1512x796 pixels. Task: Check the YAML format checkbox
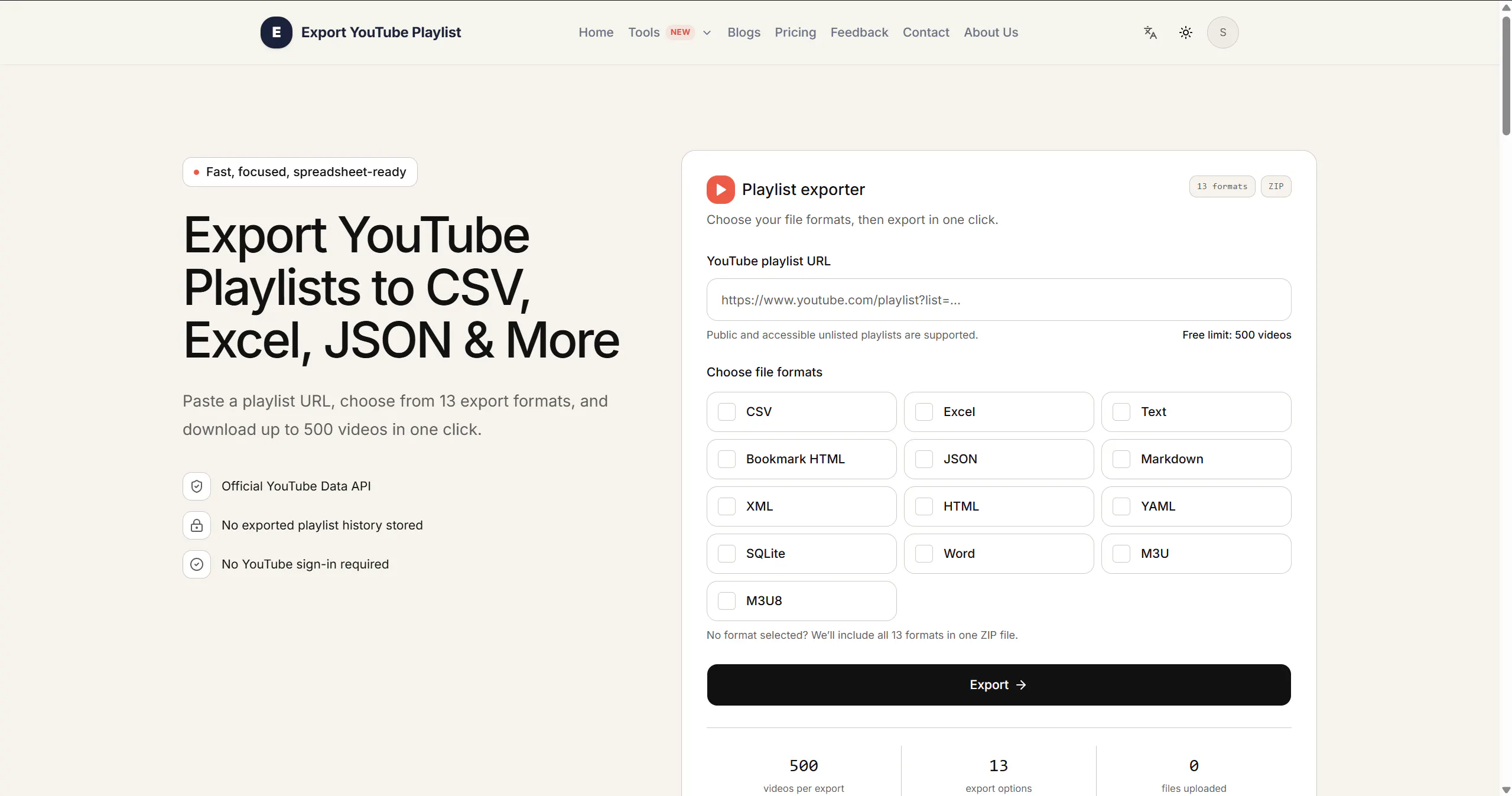[1121, 506]
